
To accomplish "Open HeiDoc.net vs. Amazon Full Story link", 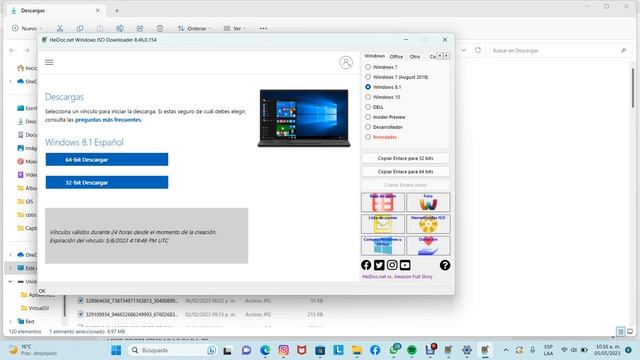I will tap(397, 276).
